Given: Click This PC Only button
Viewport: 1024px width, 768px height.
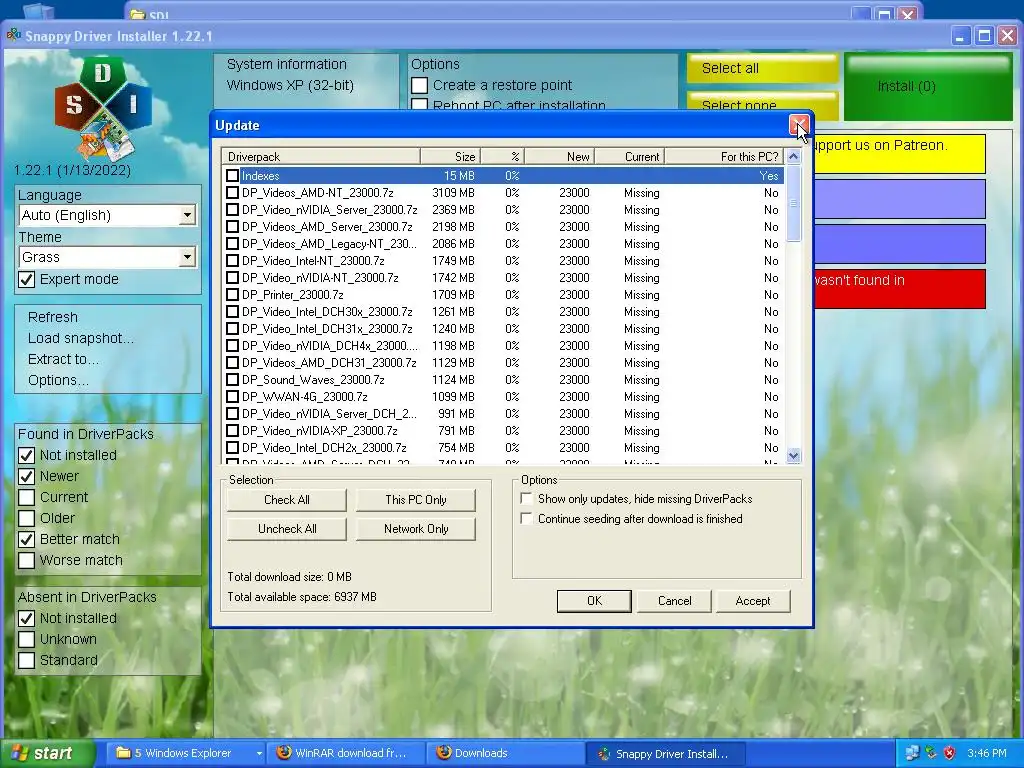Looking at the screenshot, I should coord(415,500).
